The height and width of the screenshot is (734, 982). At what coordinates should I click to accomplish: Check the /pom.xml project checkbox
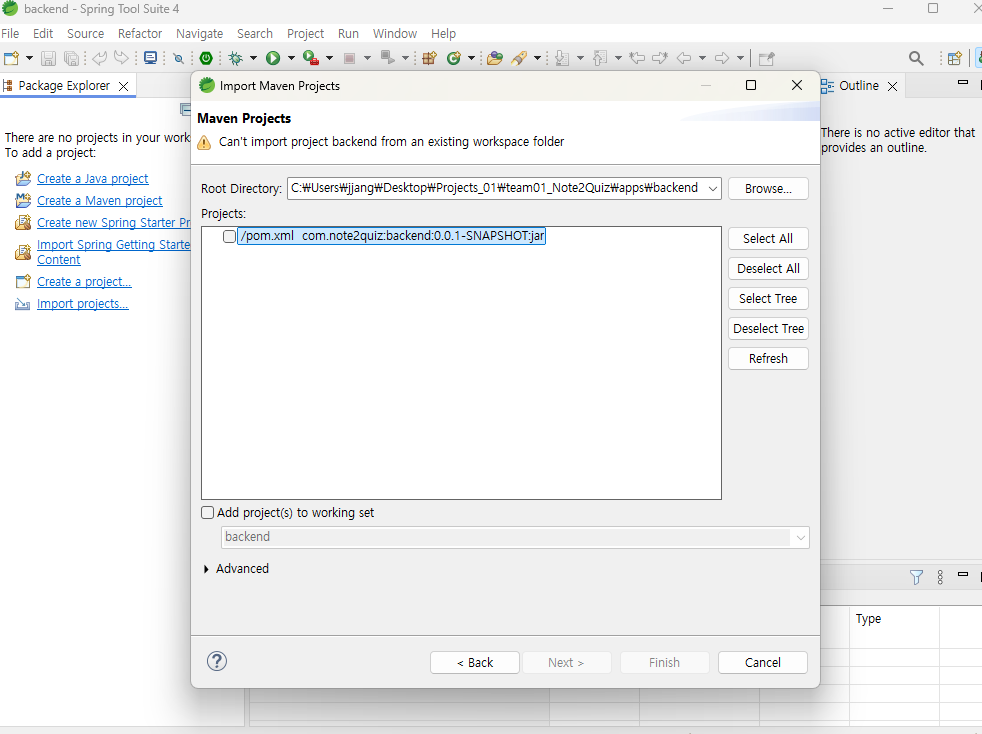[x=229, y=236]
